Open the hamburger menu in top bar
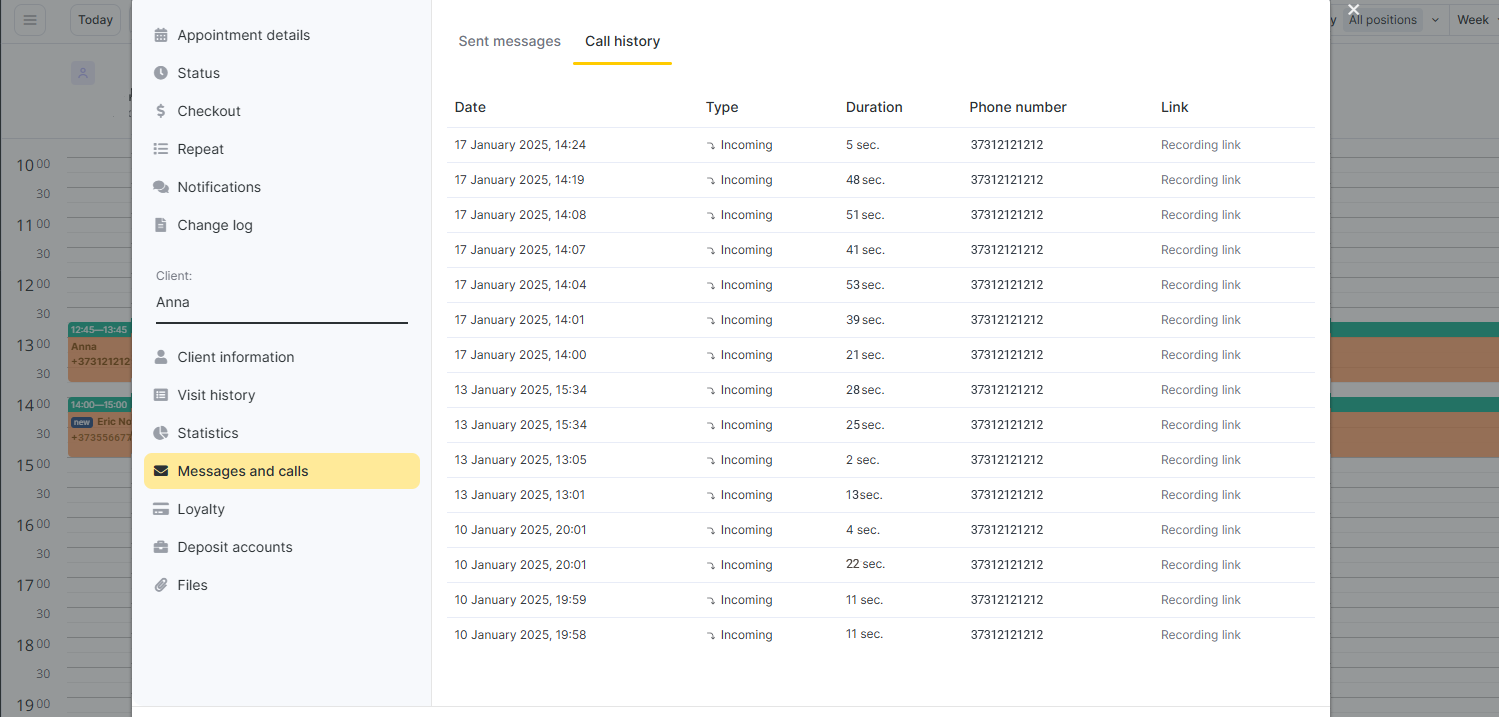This screenshot has height=717, width=1499. 30,20
